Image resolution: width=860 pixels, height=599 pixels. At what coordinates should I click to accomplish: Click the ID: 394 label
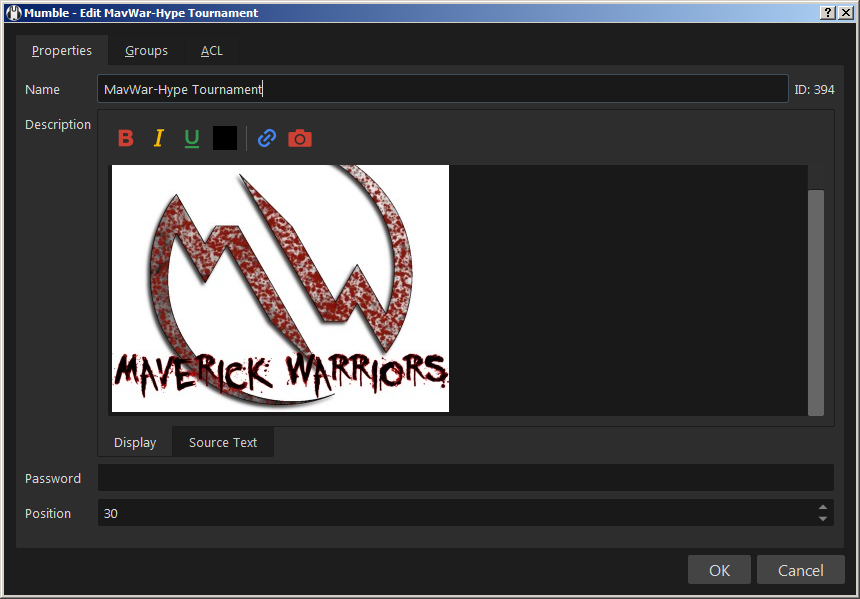coord(814,89)
